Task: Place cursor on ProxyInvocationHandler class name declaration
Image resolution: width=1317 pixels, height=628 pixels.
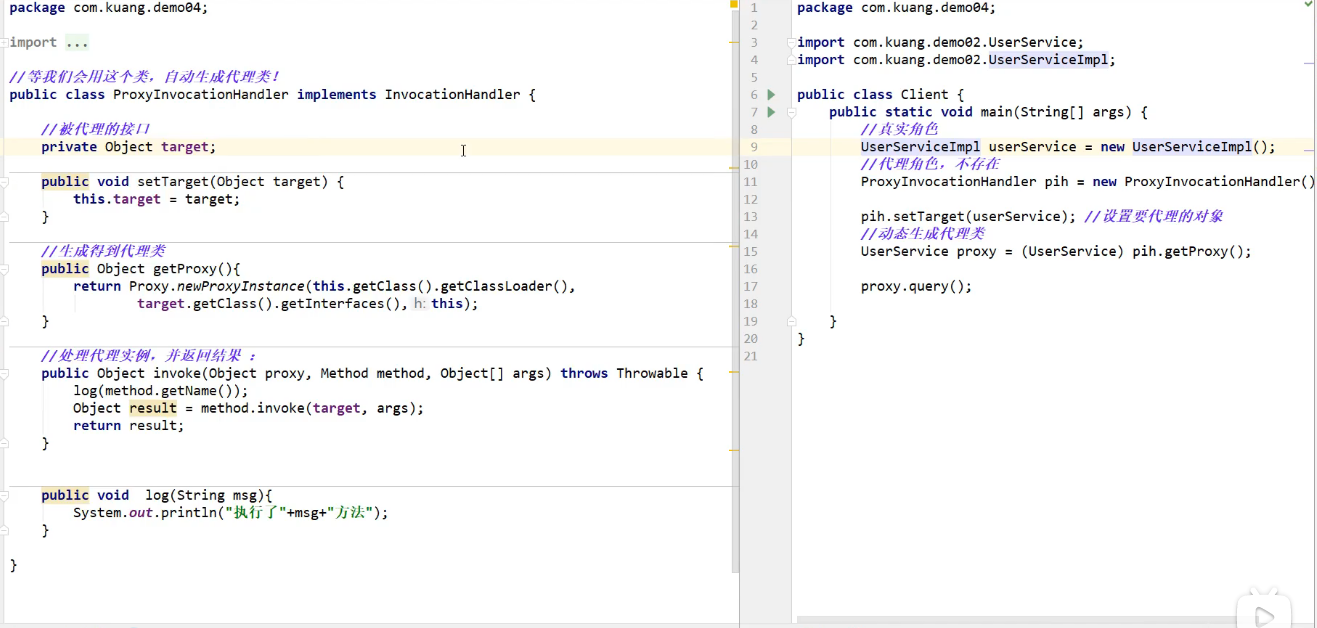Action: pos(201,95)
